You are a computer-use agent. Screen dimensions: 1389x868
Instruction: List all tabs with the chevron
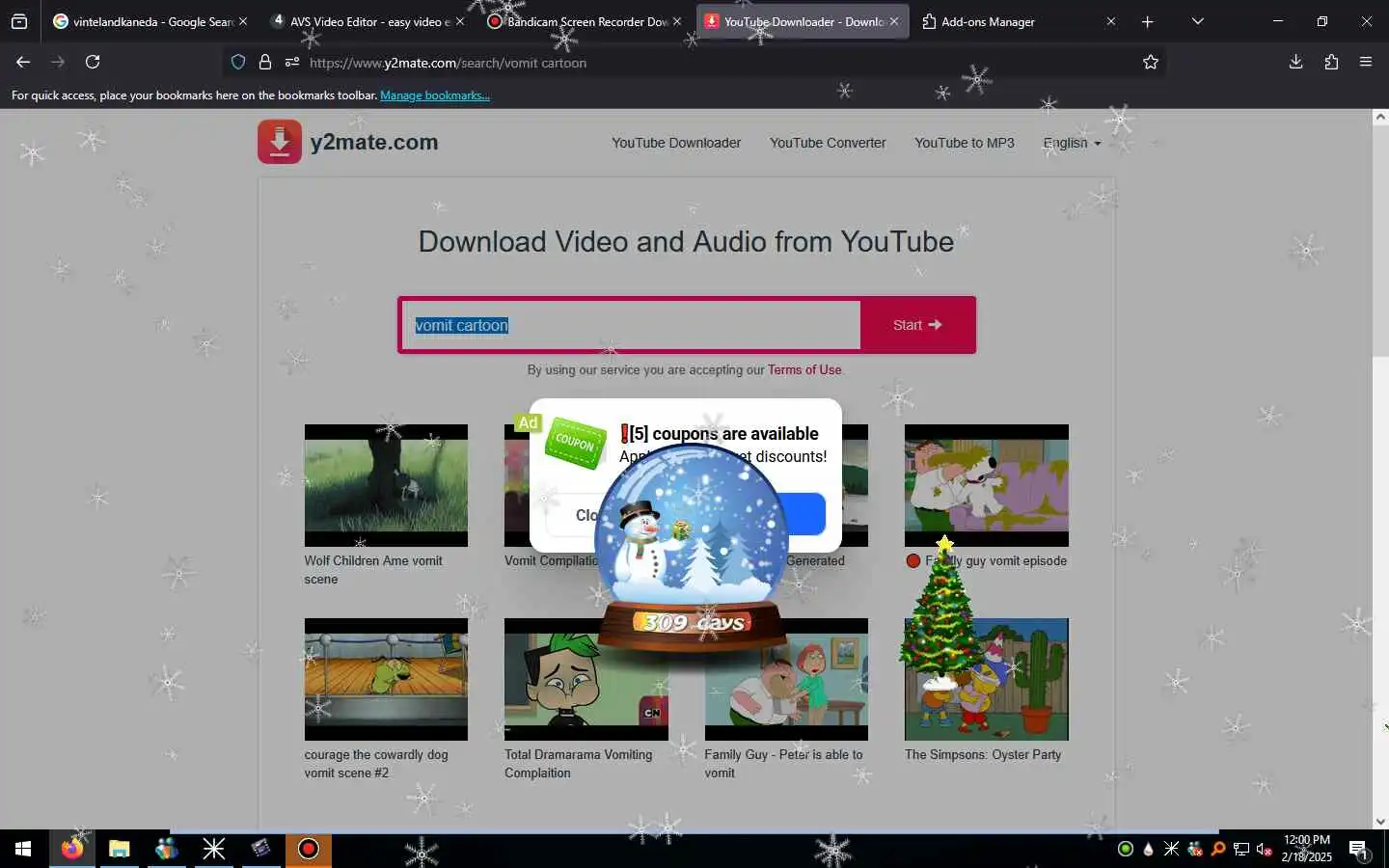point(1197,21)
